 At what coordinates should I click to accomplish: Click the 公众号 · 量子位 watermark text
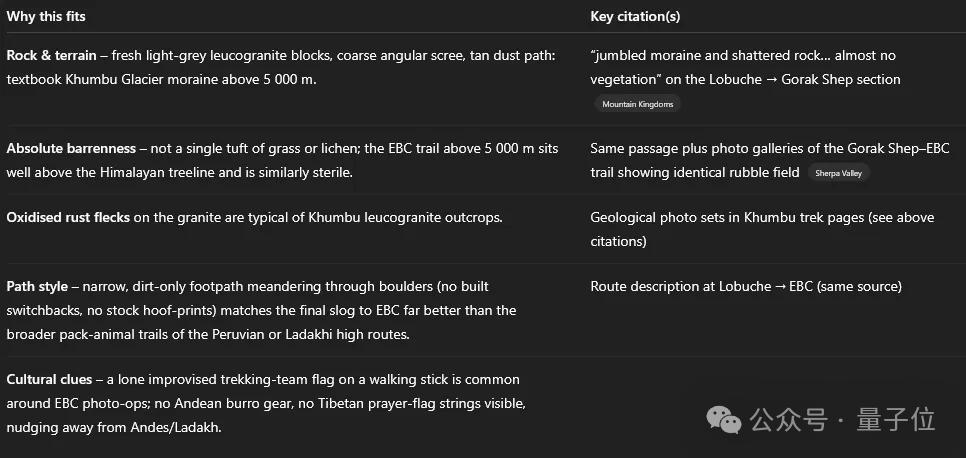[842, 420]
